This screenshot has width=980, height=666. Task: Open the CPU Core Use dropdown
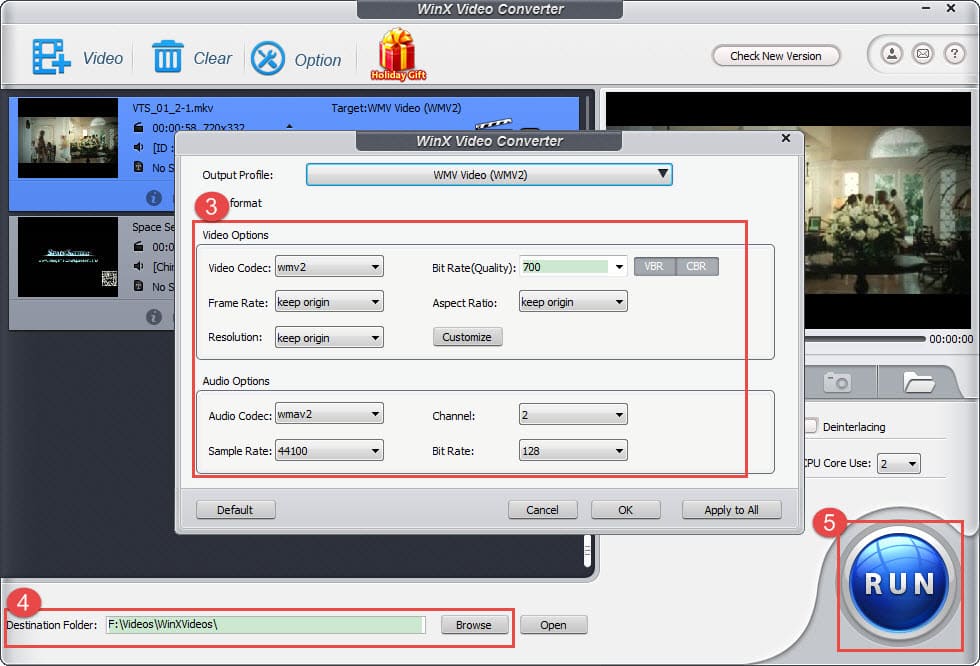(x=899, y=464)
